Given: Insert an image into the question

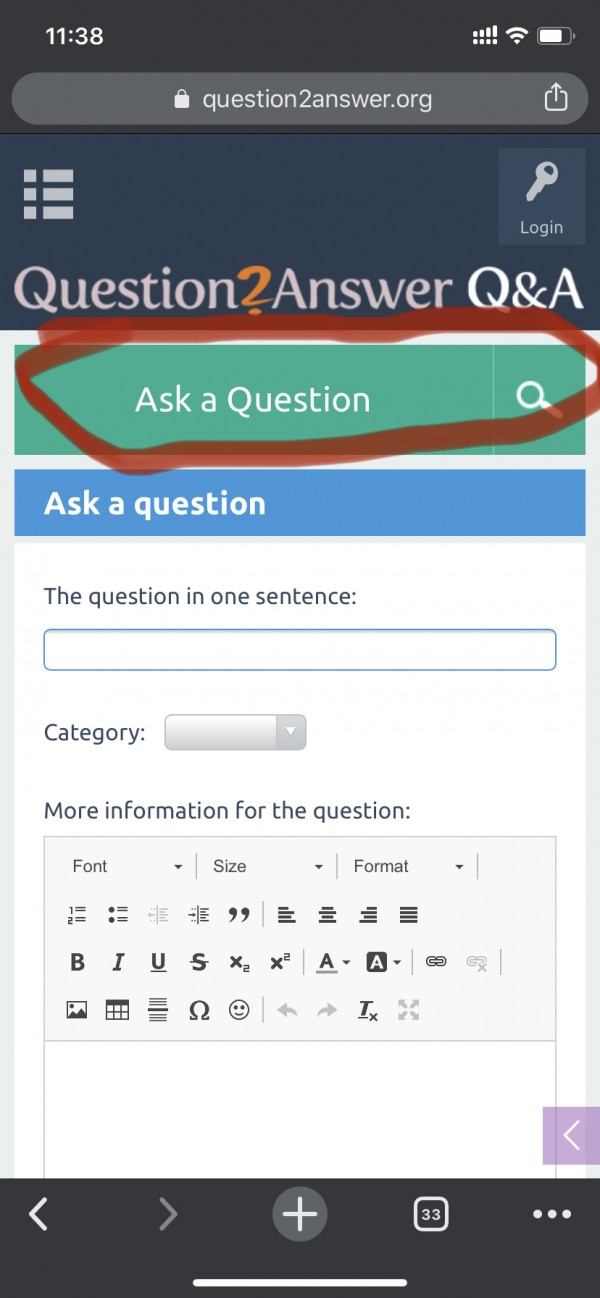Looking at the screenshot, I should (78, 1010).
